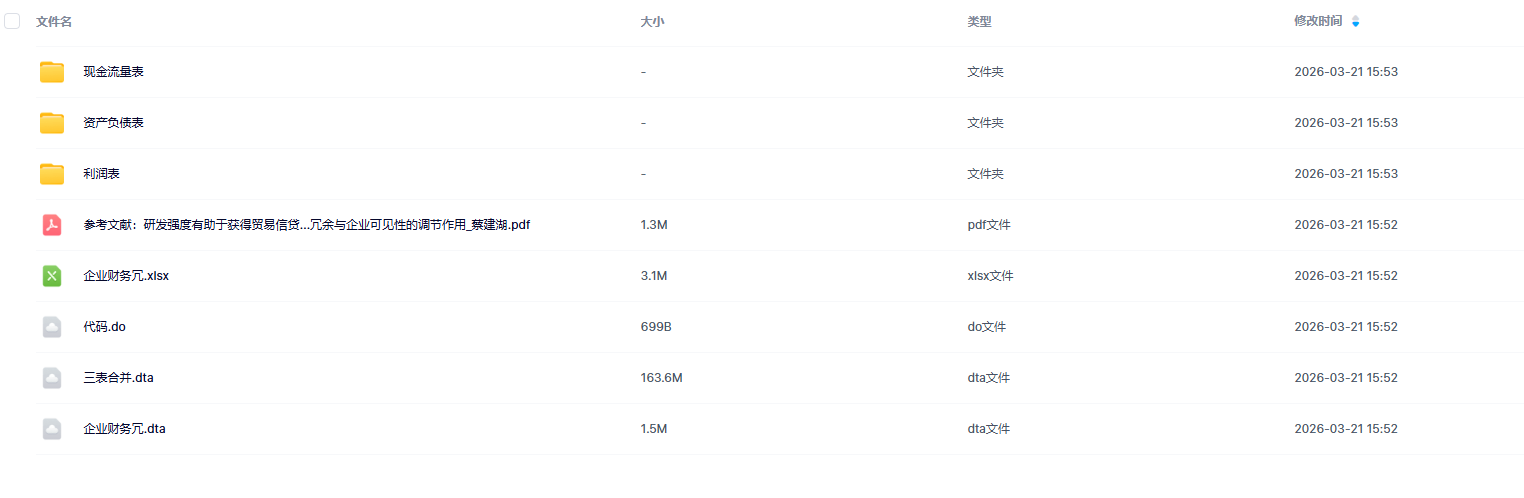The image size is (1524, 498).
Task: Click the 文件名 column header
Action: coord(54,21)
